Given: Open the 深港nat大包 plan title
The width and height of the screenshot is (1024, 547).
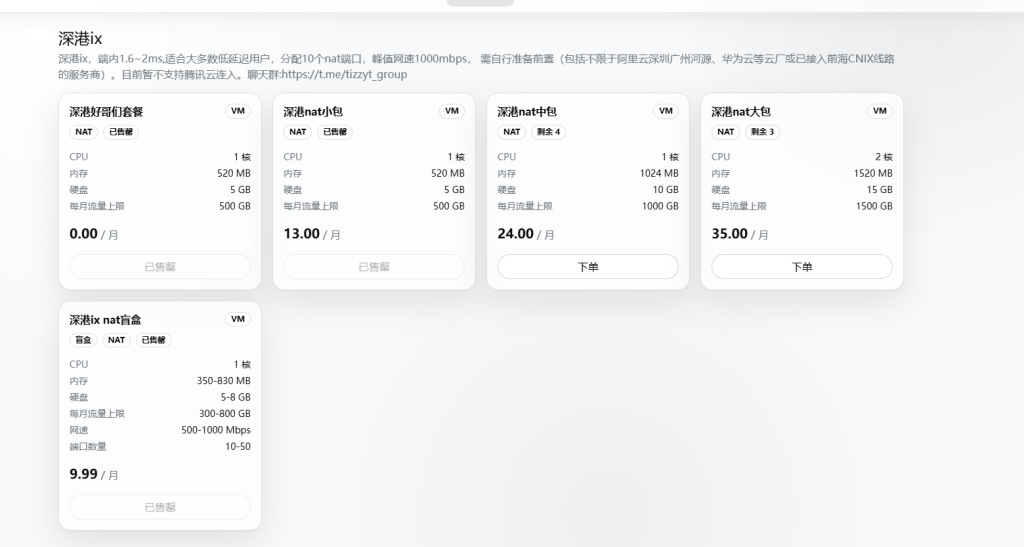Looking at the screenshot, I should tap(741, 112).
